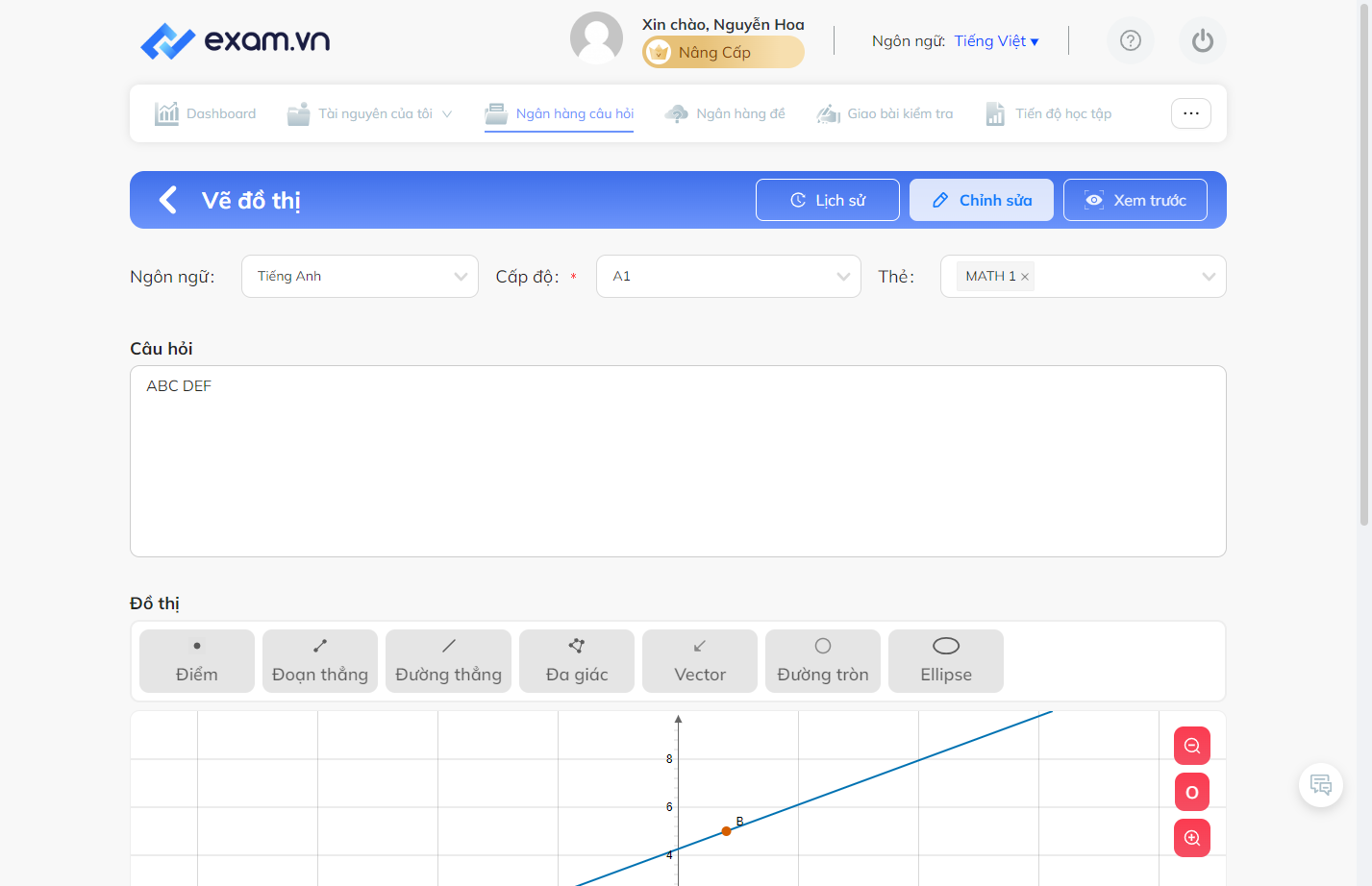Click the power logout icon
The height and width of the screenshot is (886, 1372).
pos(1203,40)
